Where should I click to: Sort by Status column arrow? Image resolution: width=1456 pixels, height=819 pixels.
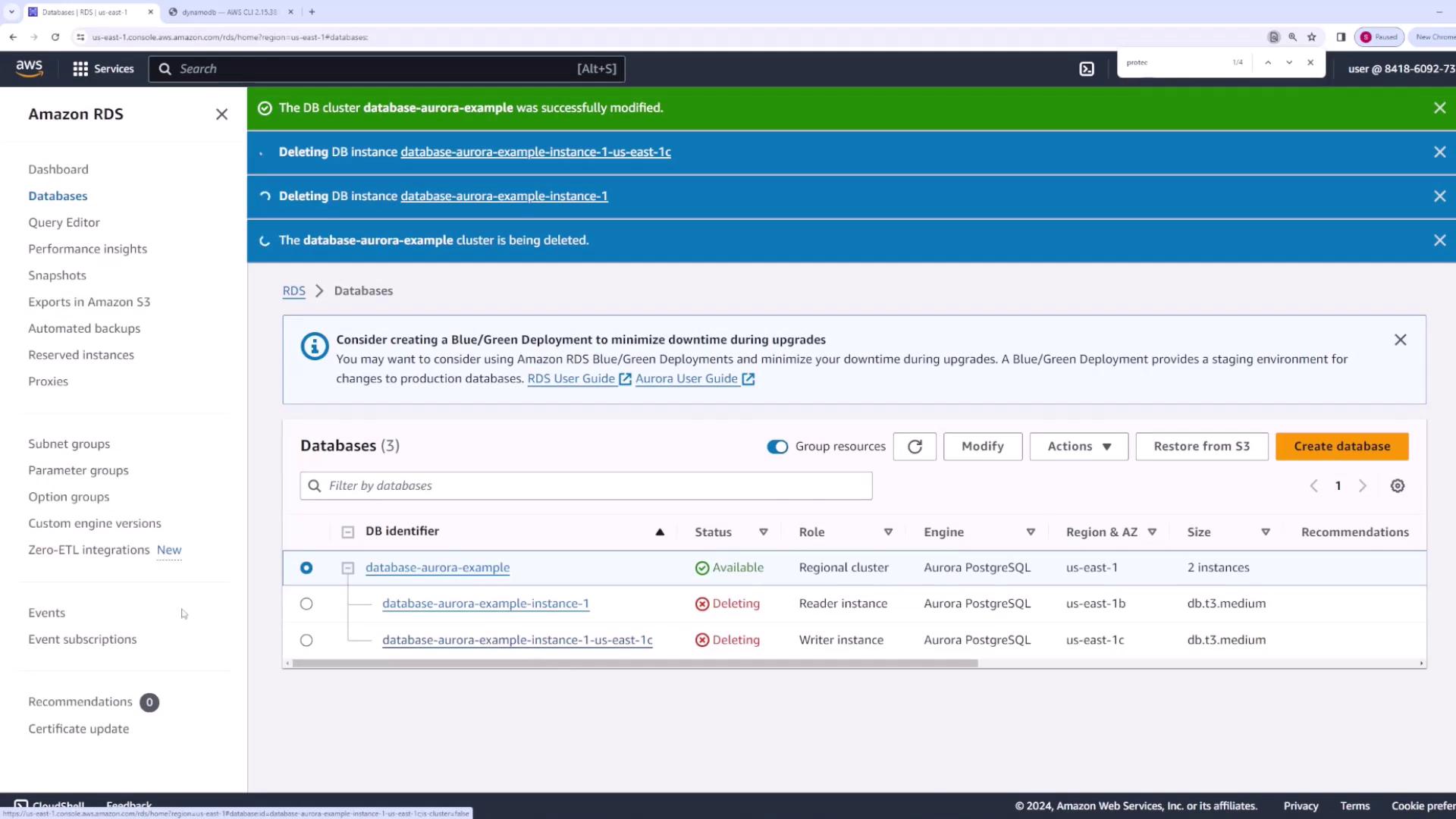coord(764,532)
